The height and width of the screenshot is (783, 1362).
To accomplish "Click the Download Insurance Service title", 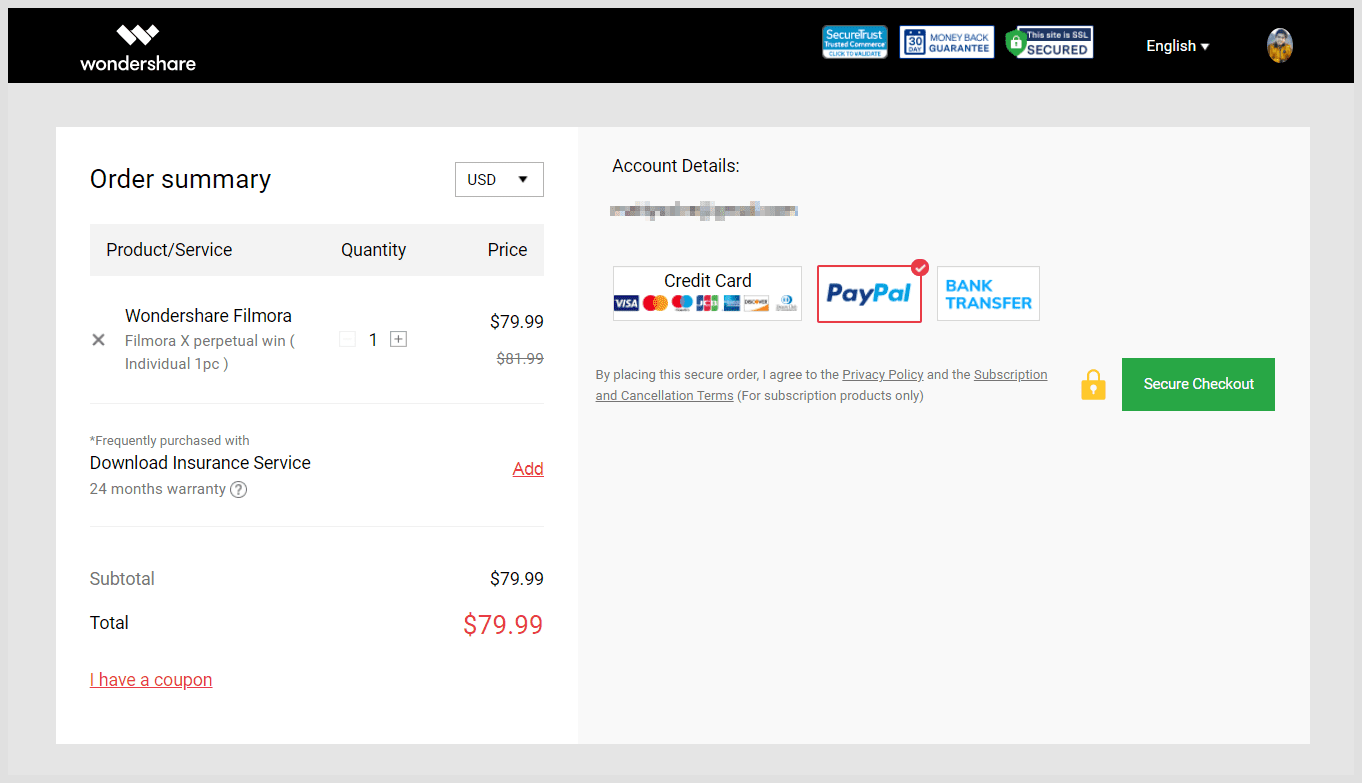I will coord(200,463).
